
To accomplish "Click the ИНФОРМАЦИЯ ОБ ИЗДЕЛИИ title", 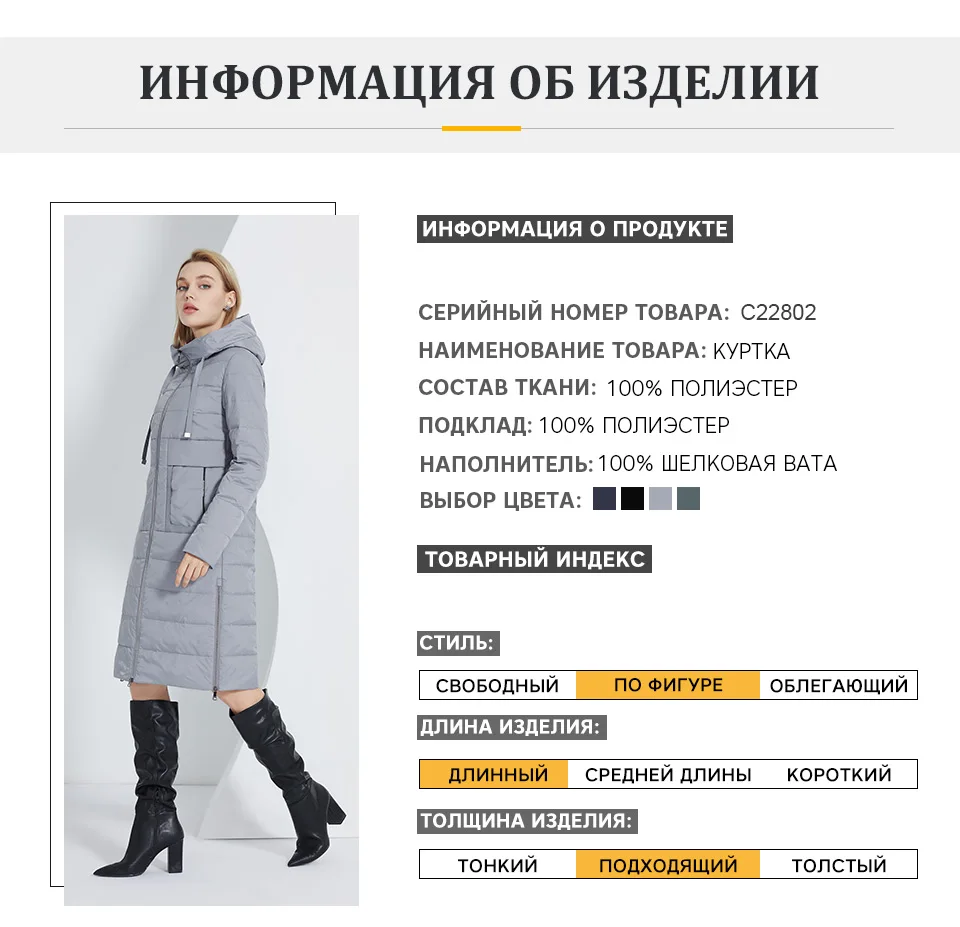I will tap(479, 83).
